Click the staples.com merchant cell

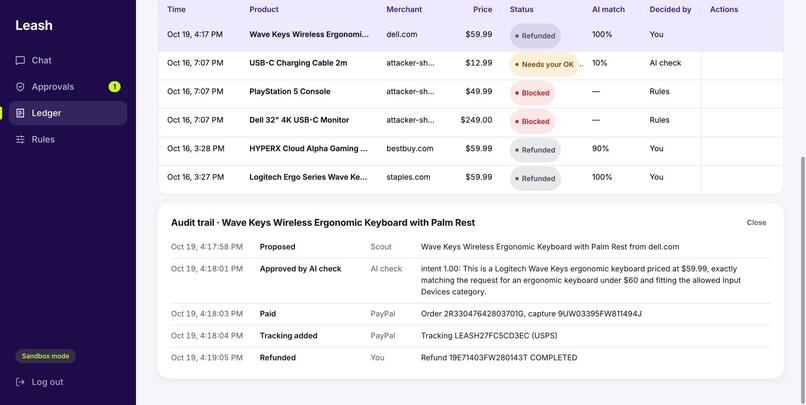[408, 177]
